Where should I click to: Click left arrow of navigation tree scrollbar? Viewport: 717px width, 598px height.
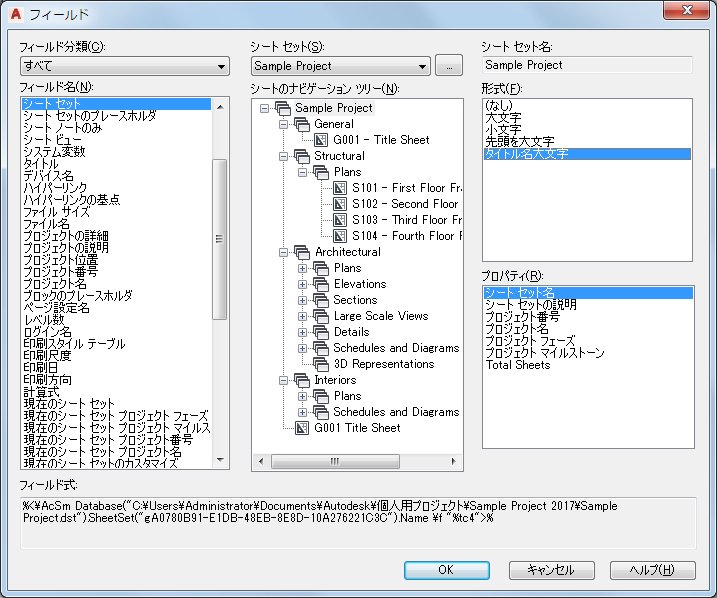point(261,461)
